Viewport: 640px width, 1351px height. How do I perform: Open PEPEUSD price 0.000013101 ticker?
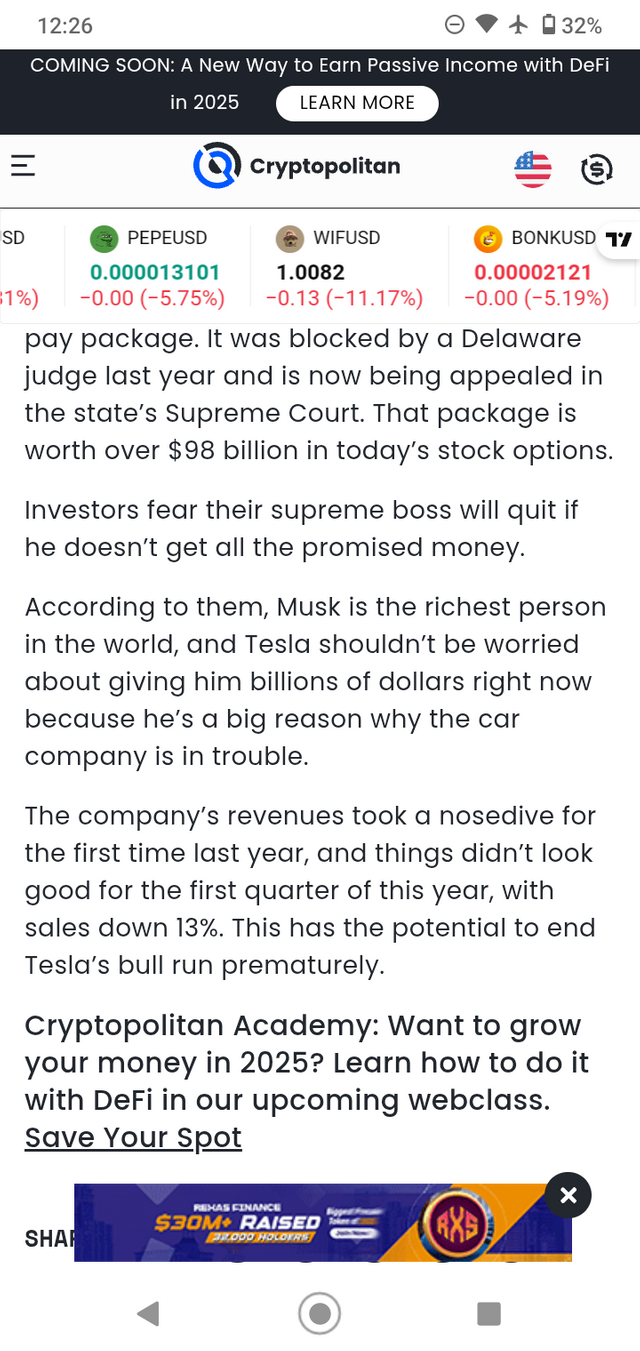tap(155, 272)
